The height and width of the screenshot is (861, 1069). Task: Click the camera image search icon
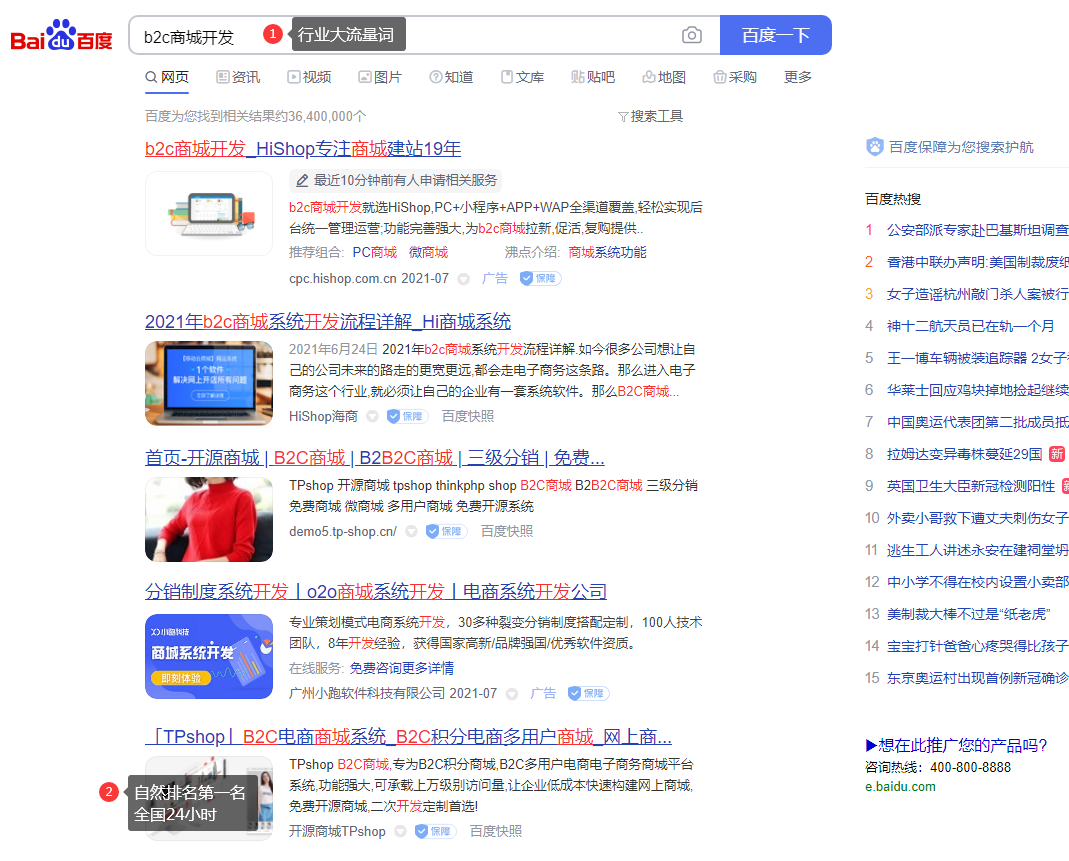tap(692, 36)
